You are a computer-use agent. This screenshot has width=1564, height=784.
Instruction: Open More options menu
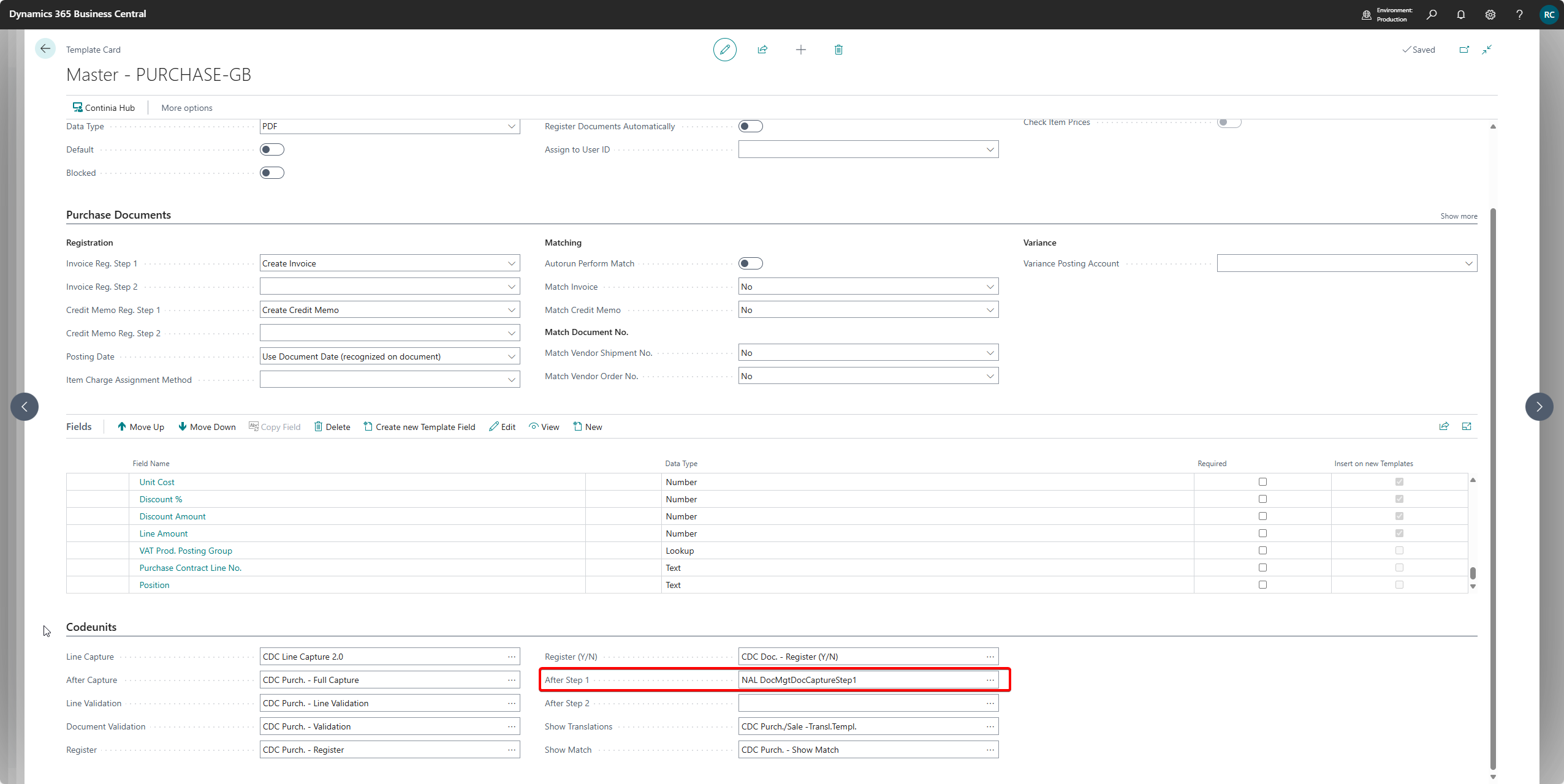coord(186,108)
